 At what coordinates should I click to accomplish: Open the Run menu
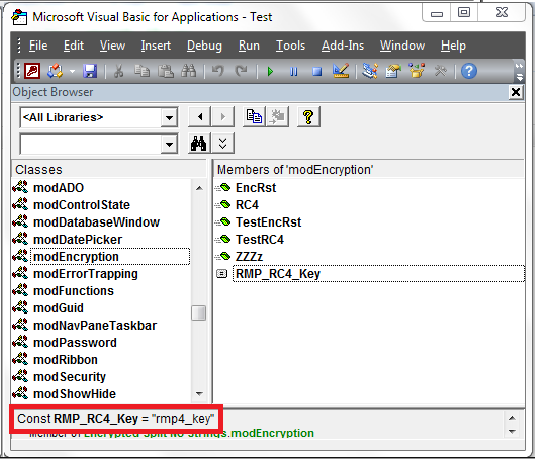point(249,45)
